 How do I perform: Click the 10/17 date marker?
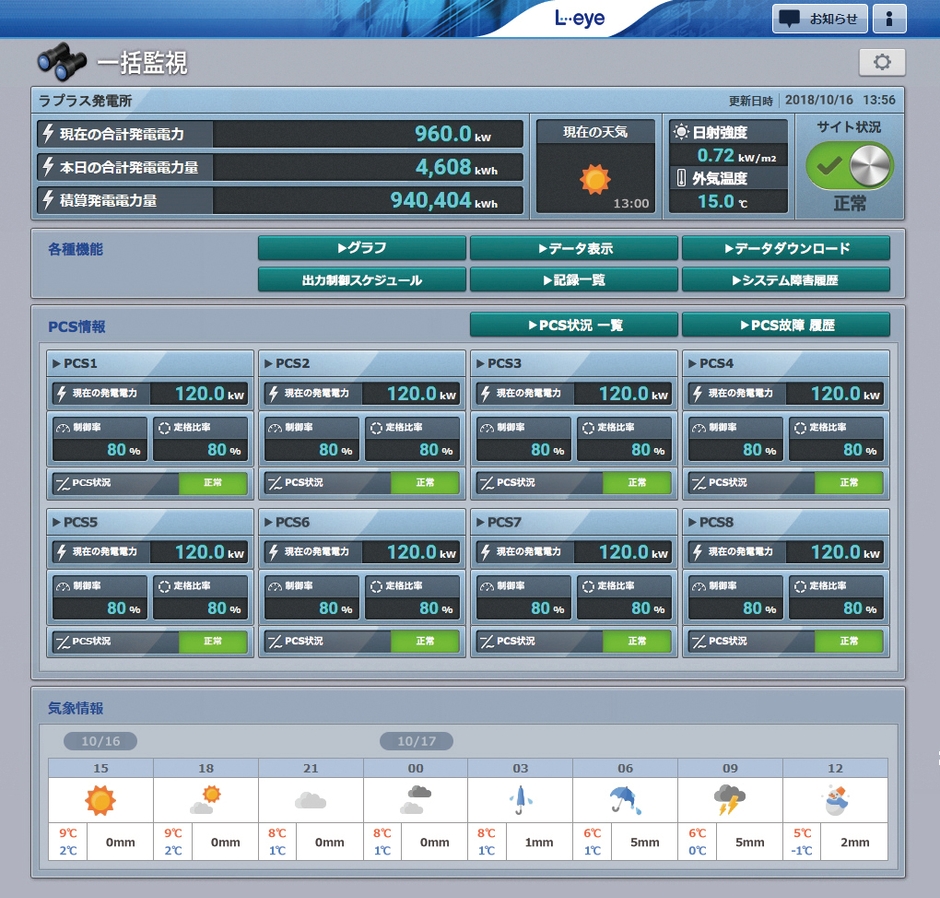tap(416, 741)
